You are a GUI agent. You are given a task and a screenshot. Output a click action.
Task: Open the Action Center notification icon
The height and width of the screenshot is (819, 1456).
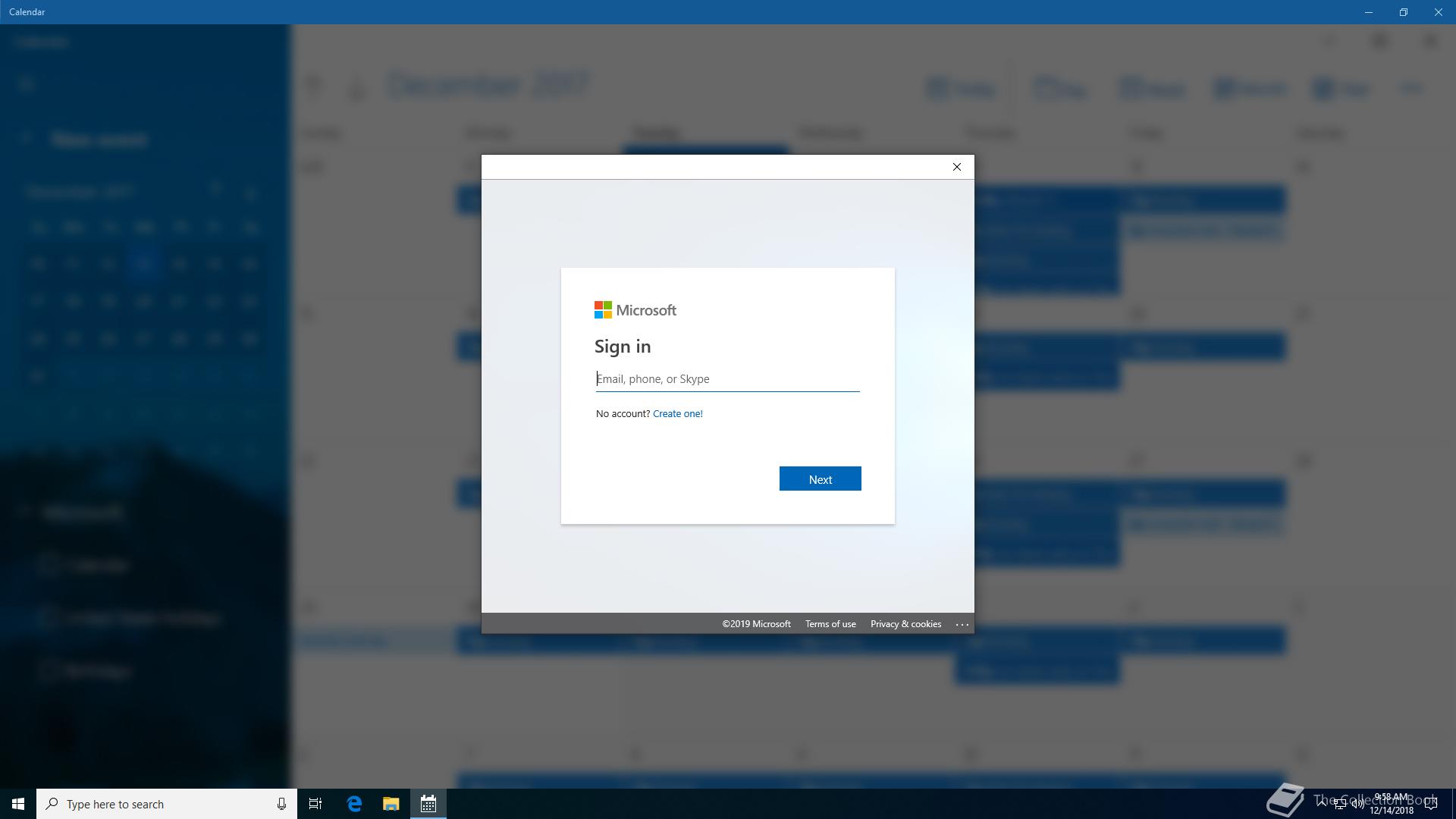point(1431,804)
